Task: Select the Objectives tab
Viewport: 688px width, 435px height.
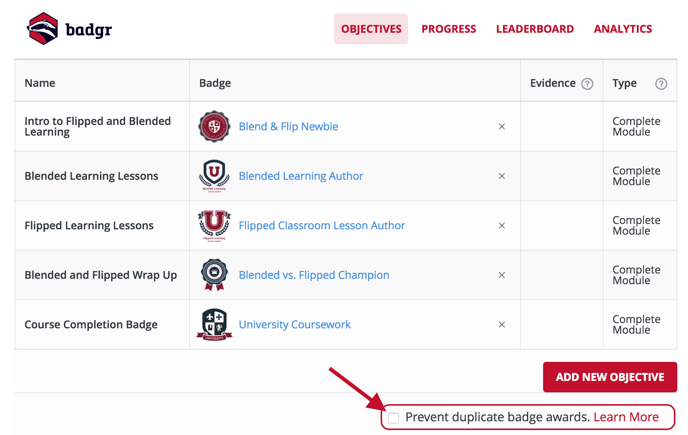Action: coord(371,29)
